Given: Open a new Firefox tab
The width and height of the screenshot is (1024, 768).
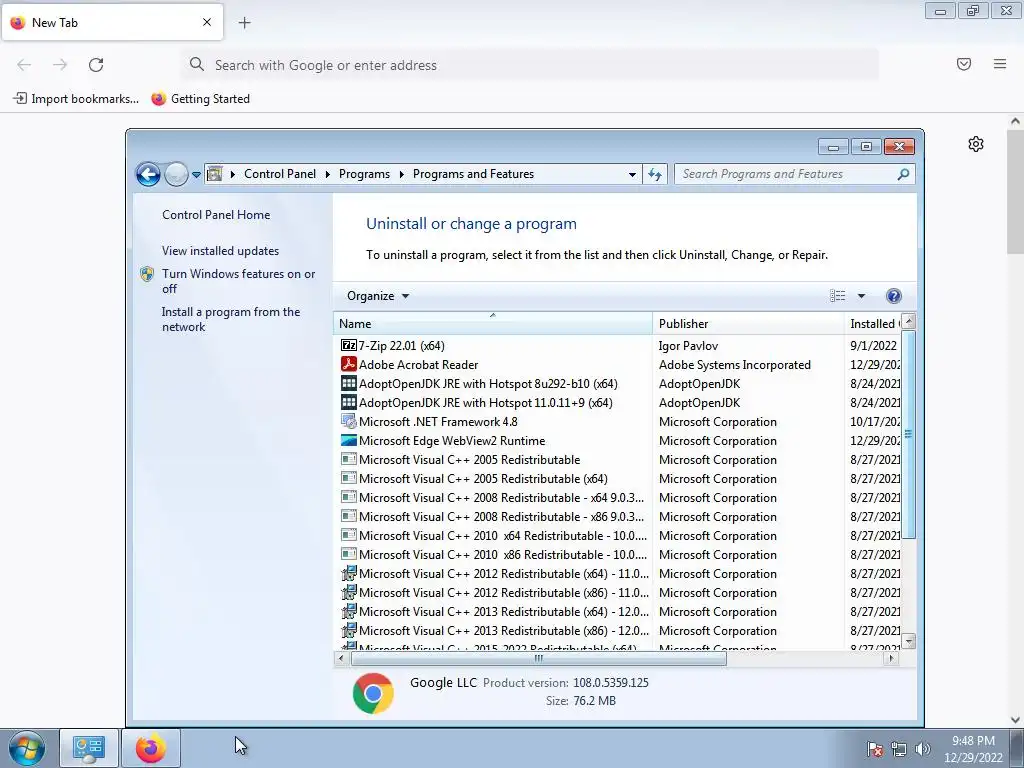Looking at the screenshot, I should point(244,23).
